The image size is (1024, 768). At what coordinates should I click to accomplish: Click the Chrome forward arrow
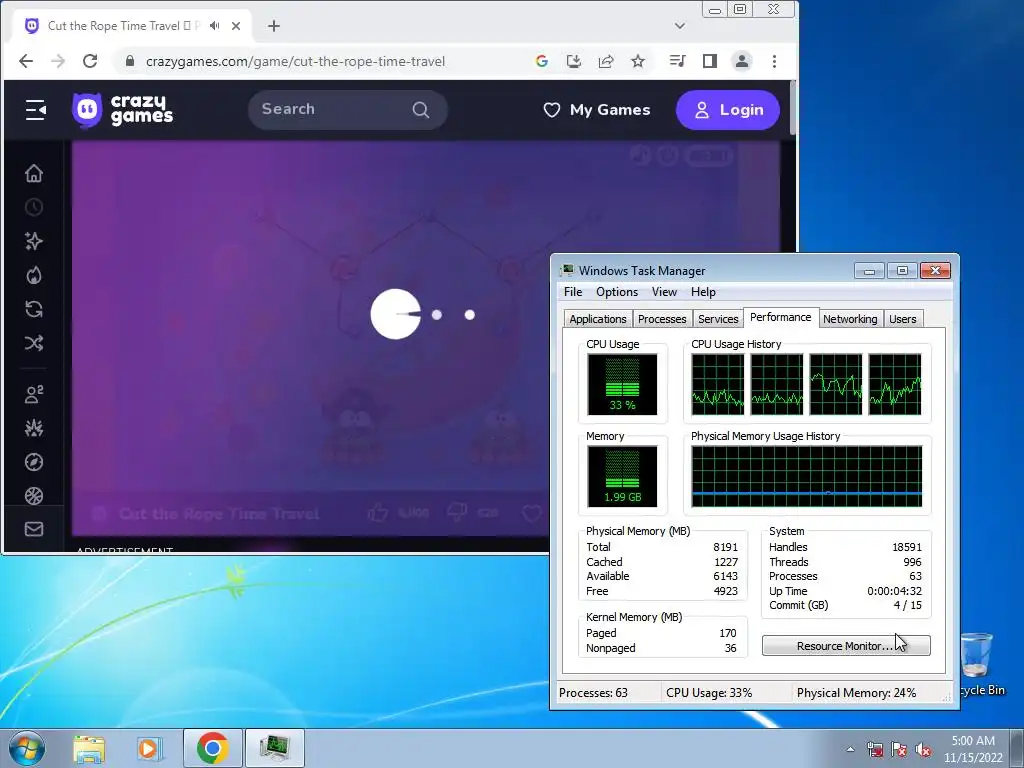(x=58, y=61)
